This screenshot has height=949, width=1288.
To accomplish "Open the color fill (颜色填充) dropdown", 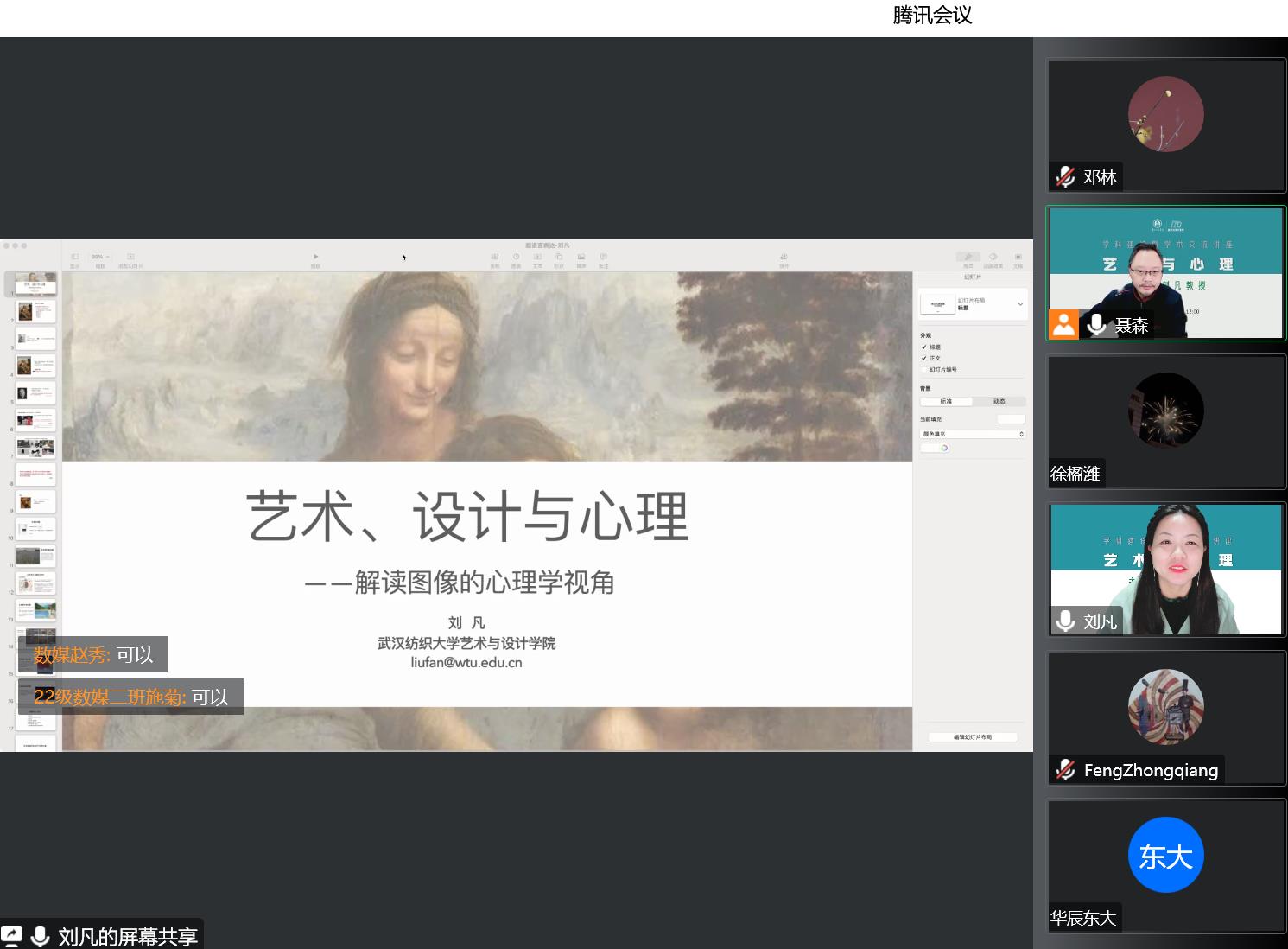I will [973, 434].
